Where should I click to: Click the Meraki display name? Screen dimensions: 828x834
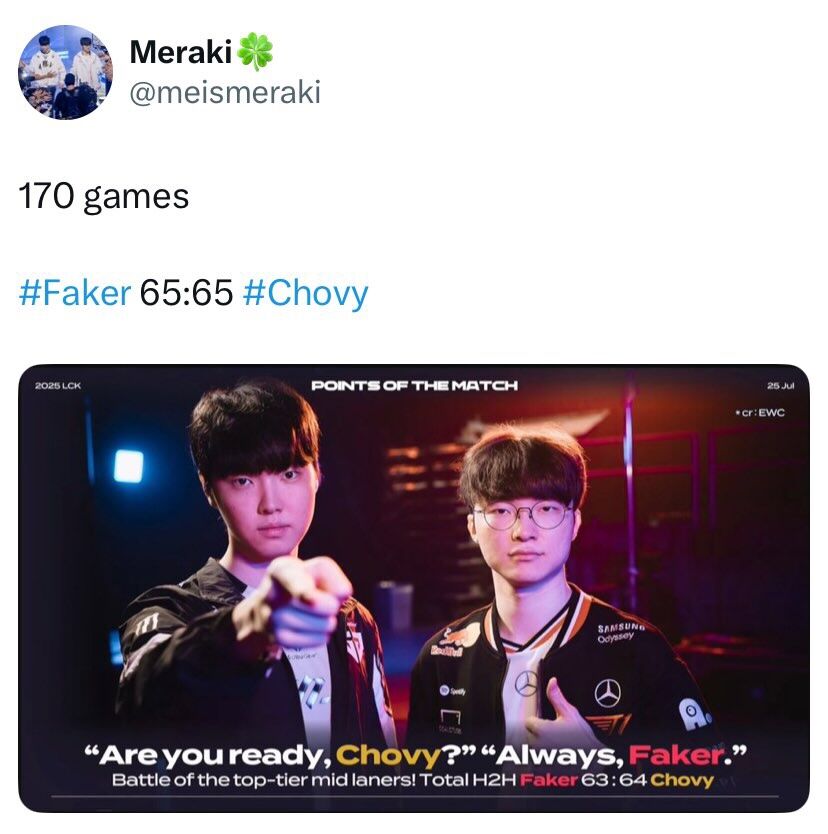pos(181,52)
